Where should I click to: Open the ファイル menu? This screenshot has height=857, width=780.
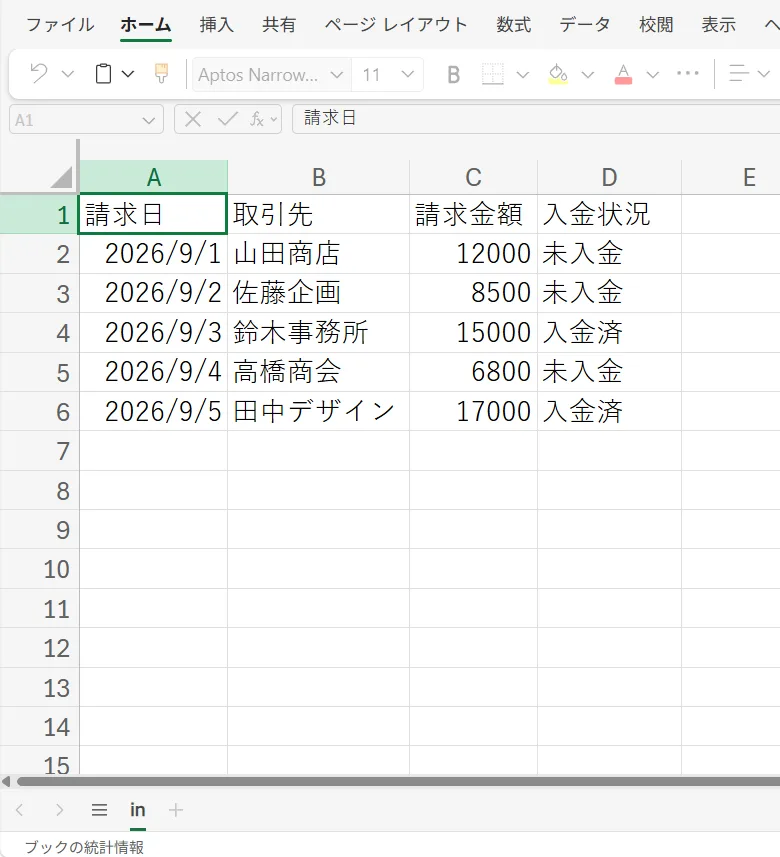pos(60,25)
